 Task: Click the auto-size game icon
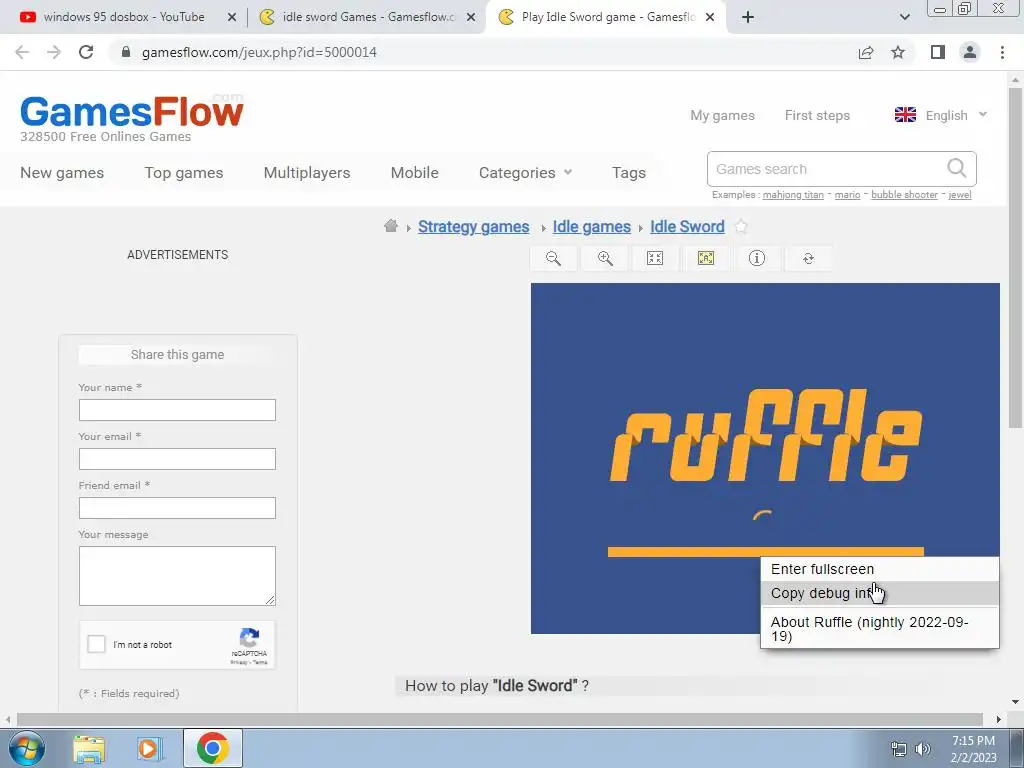tap(705, 259)
